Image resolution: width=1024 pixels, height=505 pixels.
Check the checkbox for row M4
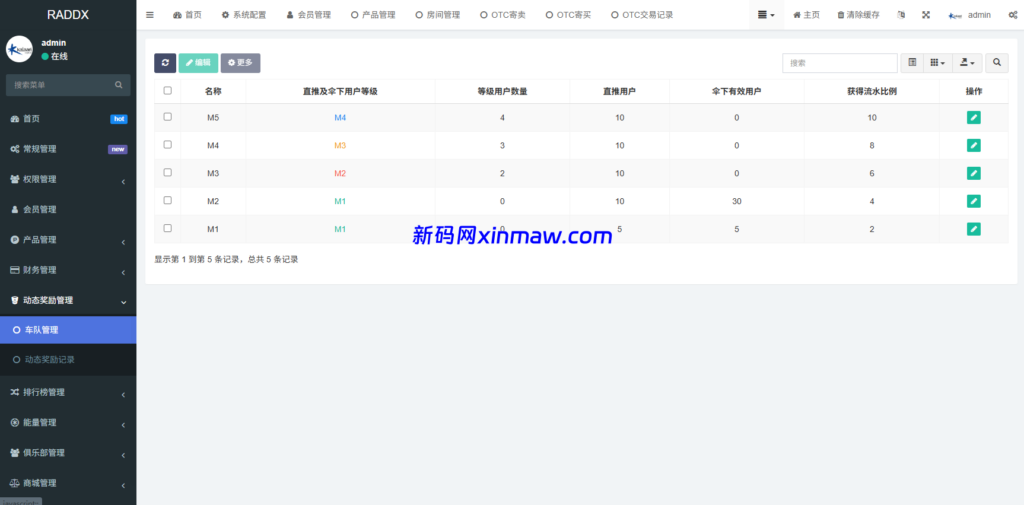point(168,144)
